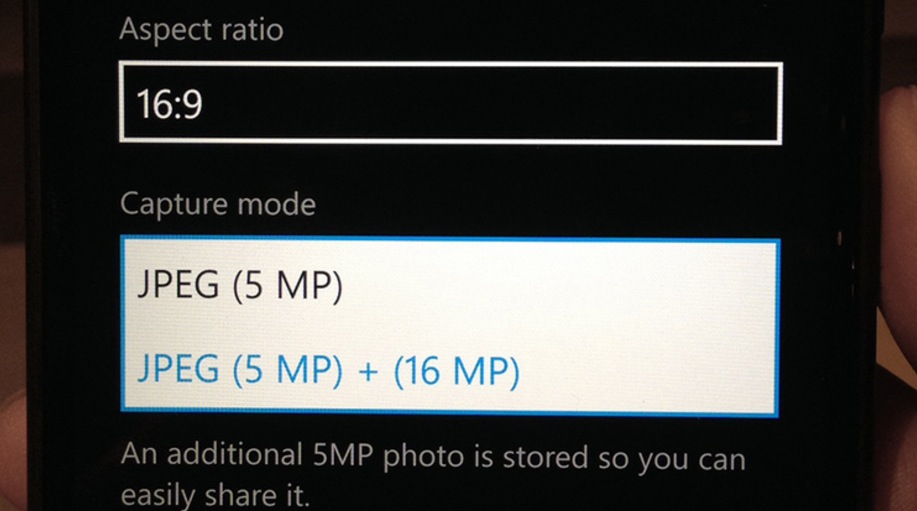Screen dimensions: 917x511
Task: Select the 5 MP only JPEG mode
Action: coord(239,285)
